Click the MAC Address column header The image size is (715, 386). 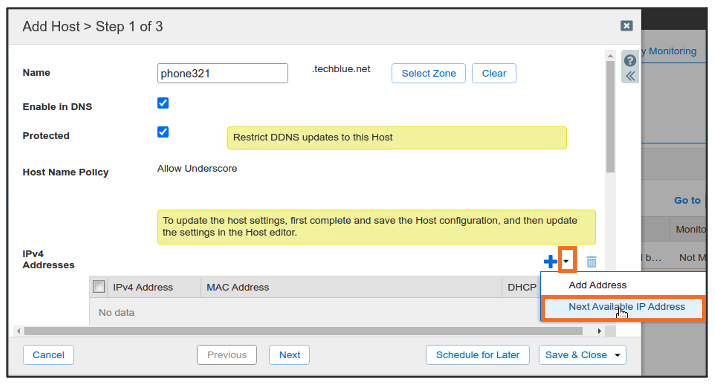pos(351,287)
